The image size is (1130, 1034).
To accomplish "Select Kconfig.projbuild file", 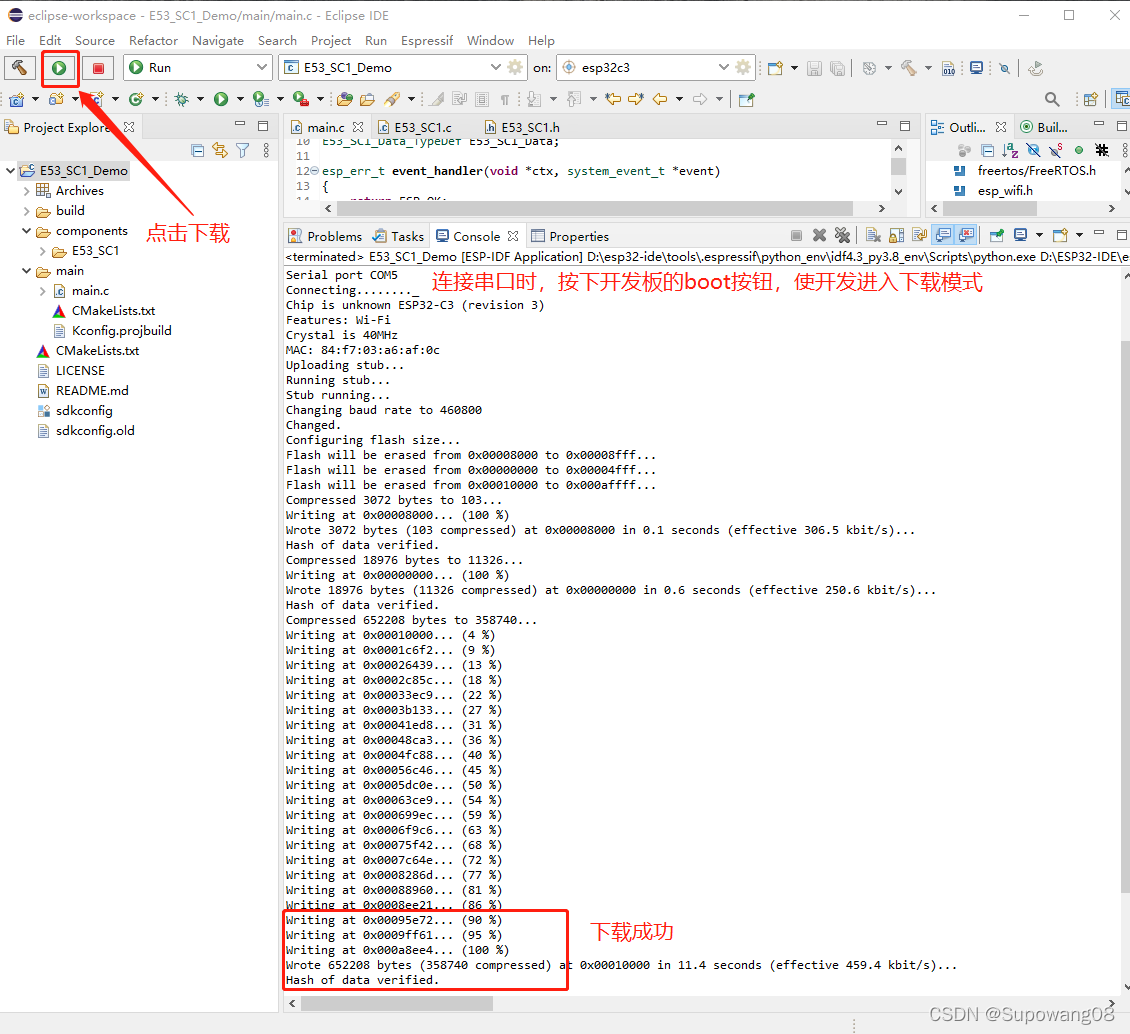I will pyautogui.click(x=121, y=331).
